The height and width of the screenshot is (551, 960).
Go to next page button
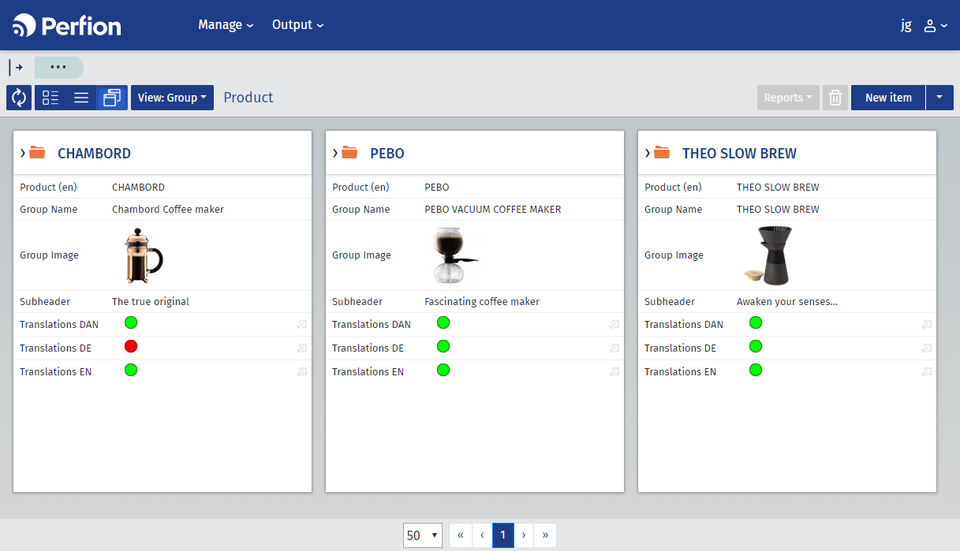tap(523, 535)
